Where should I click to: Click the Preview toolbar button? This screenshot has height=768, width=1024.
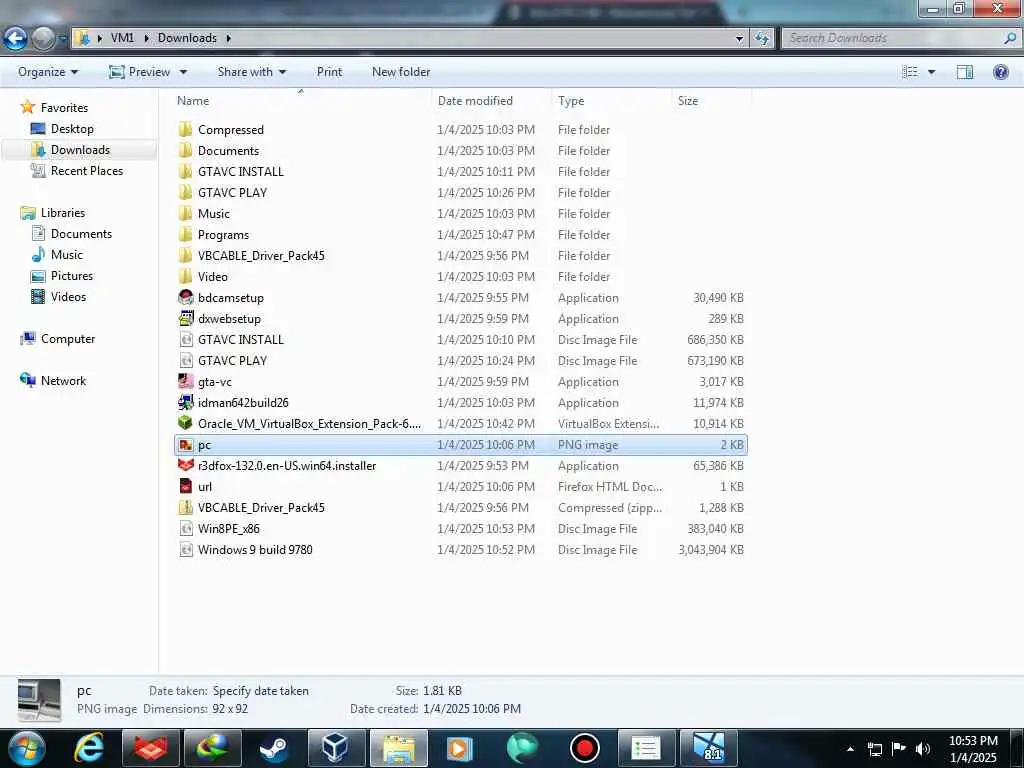click(x=139, y=72)
